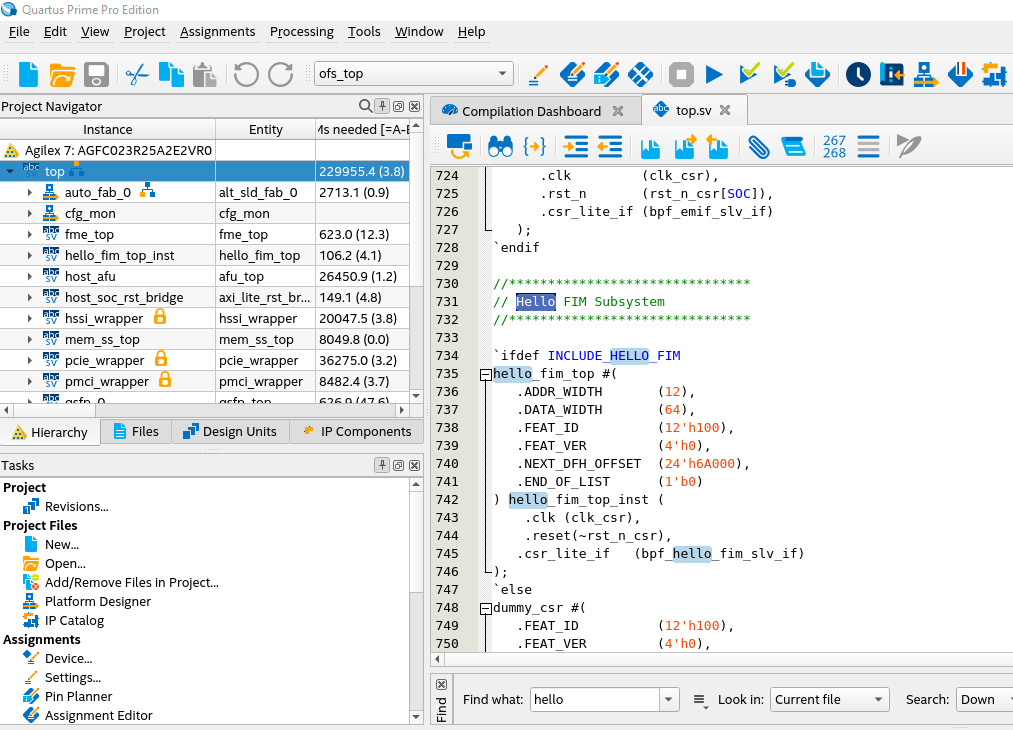1013x730 pixels.
Task: Open the Timing Analyzer clock icon
Action: tap(858, 74)
